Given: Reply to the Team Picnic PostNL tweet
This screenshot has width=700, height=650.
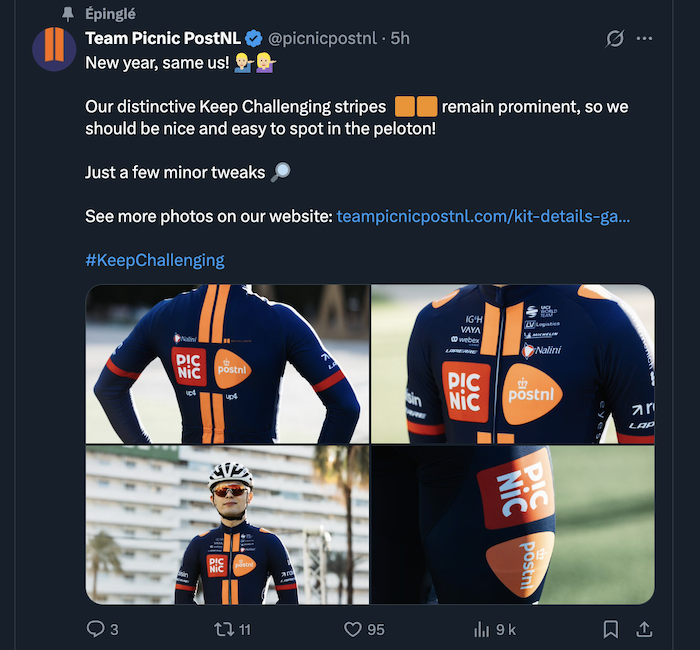Looking at the screenshot, I should (x=96, y=629).
